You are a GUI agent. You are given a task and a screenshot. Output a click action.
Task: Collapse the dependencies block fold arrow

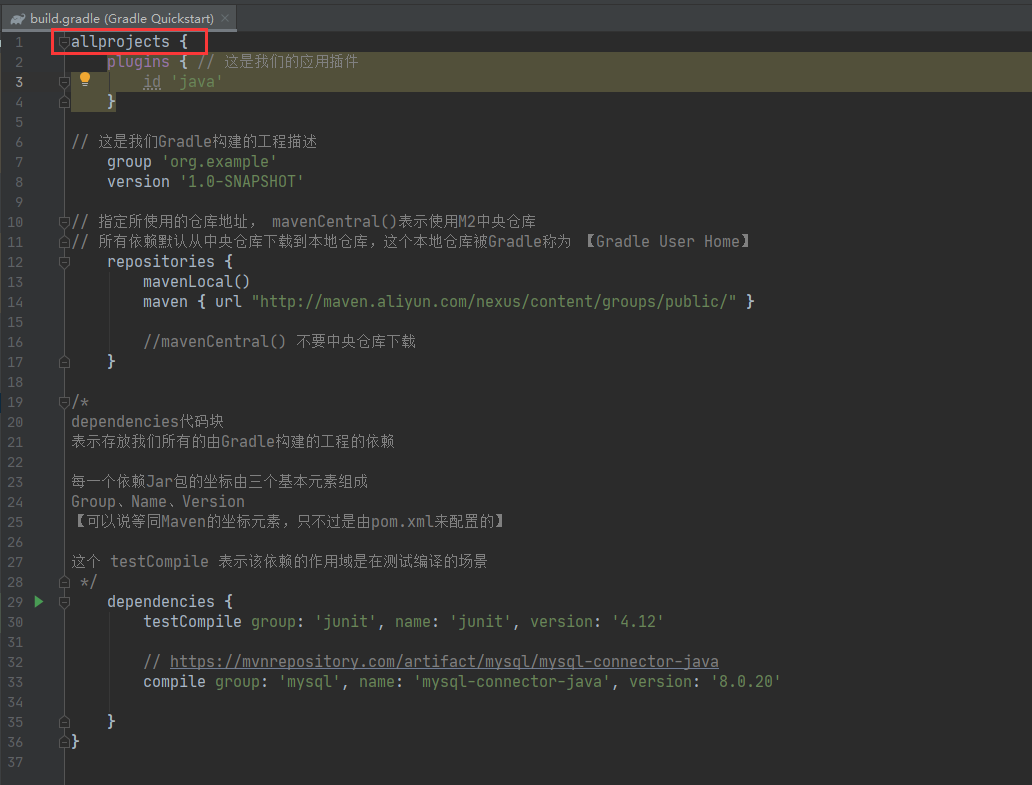pos(63,601)
